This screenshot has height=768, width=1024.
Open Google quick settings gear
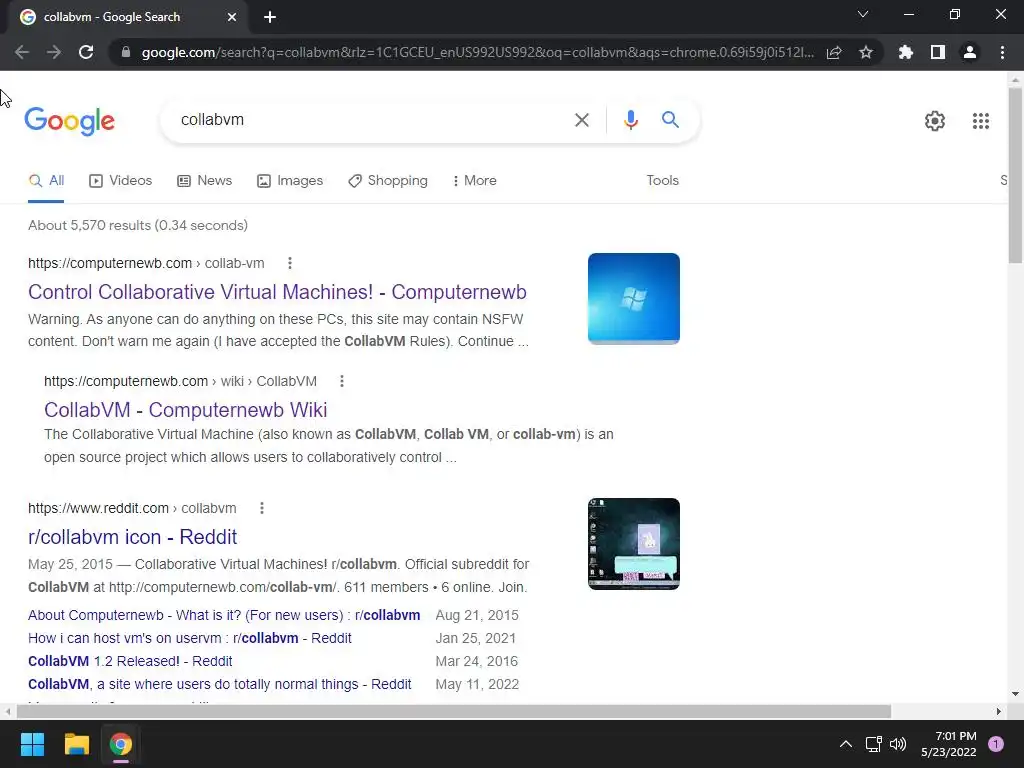935,121
